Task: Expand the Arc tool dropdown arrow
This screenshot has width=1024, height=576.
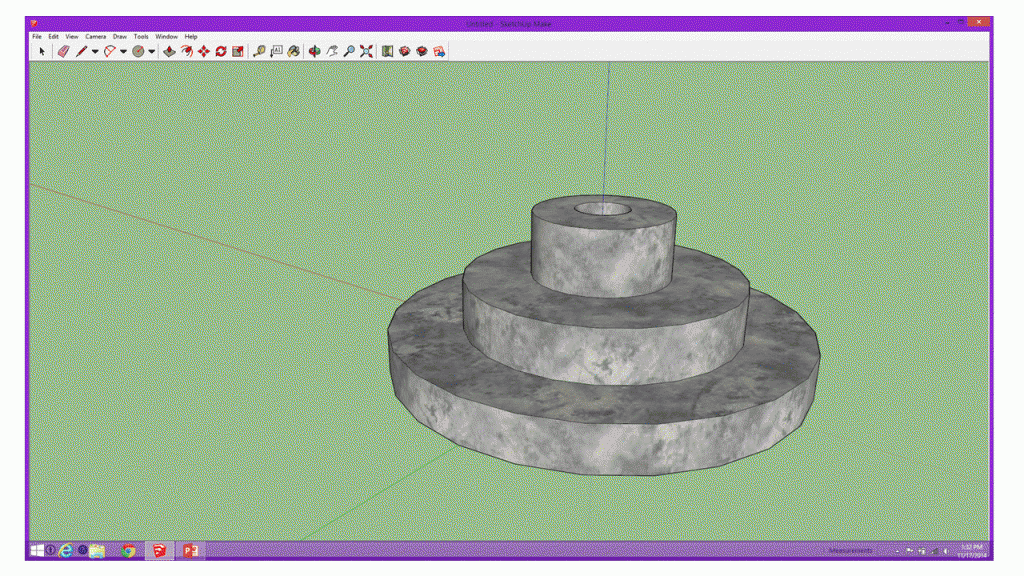Action: [123, 51]
